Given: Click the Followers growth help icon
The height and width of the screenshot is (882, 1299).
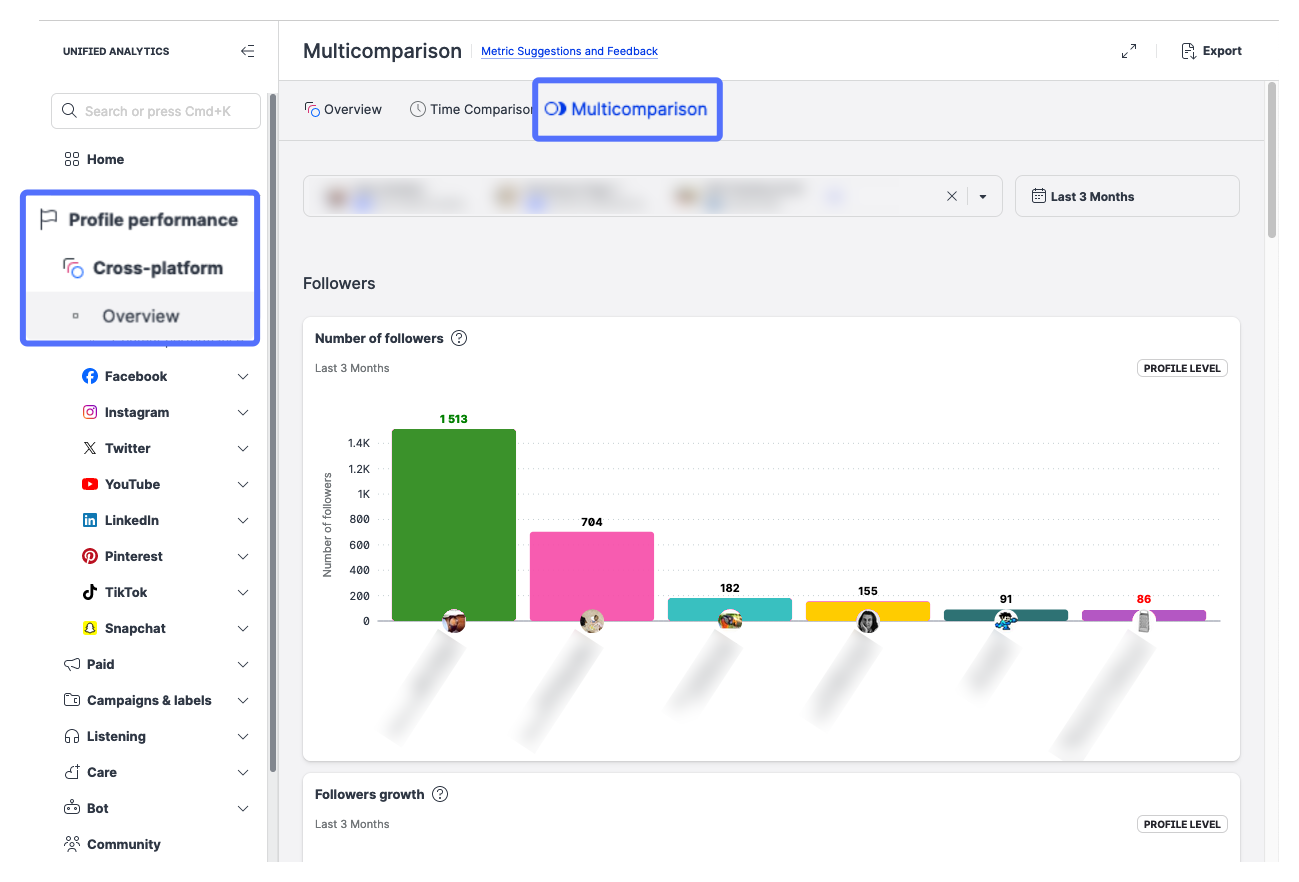Looking at the screenshot, I should coord(439,794).
